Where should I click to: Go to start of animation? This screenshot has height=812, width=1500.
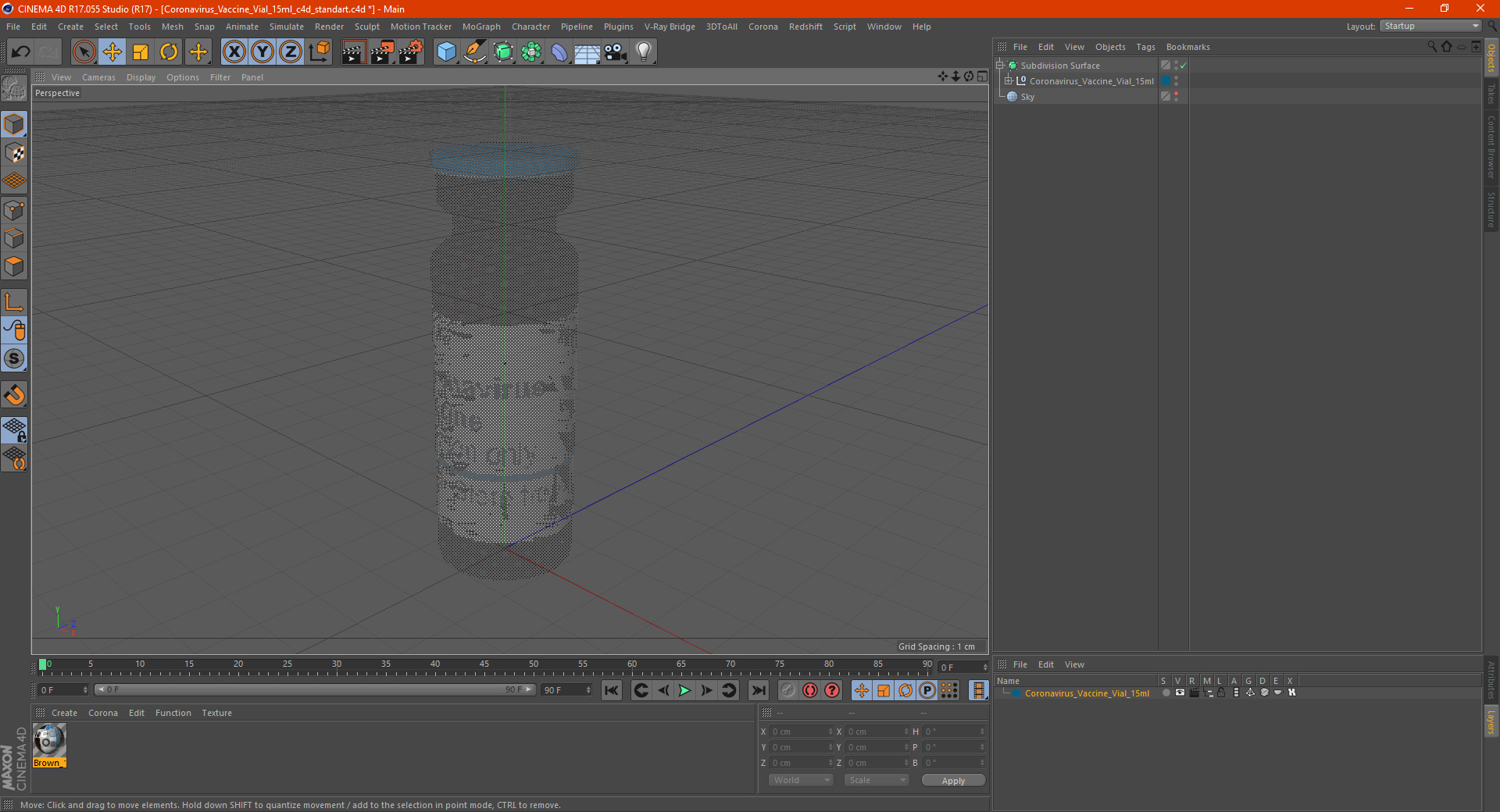pyautogui.click(x=612, y=690)
